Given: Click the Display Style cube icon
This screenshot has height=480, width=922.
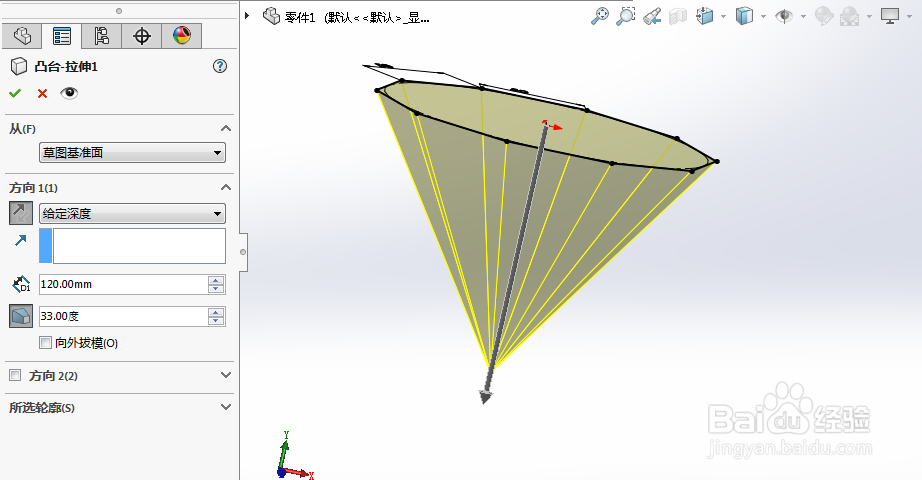Looking at the screenshot, I should tap(744, 16).
